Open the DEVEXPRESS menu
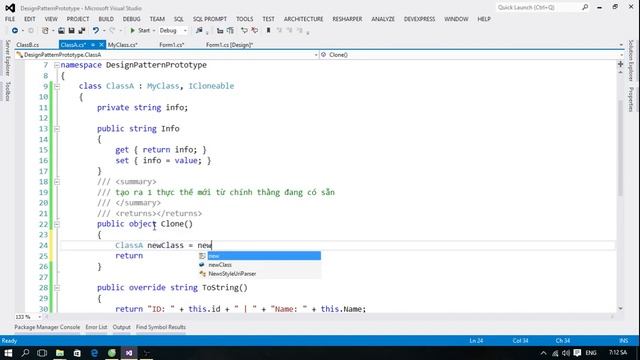The image size is (640, 360). pyautogui.click(x=419, y=19)
